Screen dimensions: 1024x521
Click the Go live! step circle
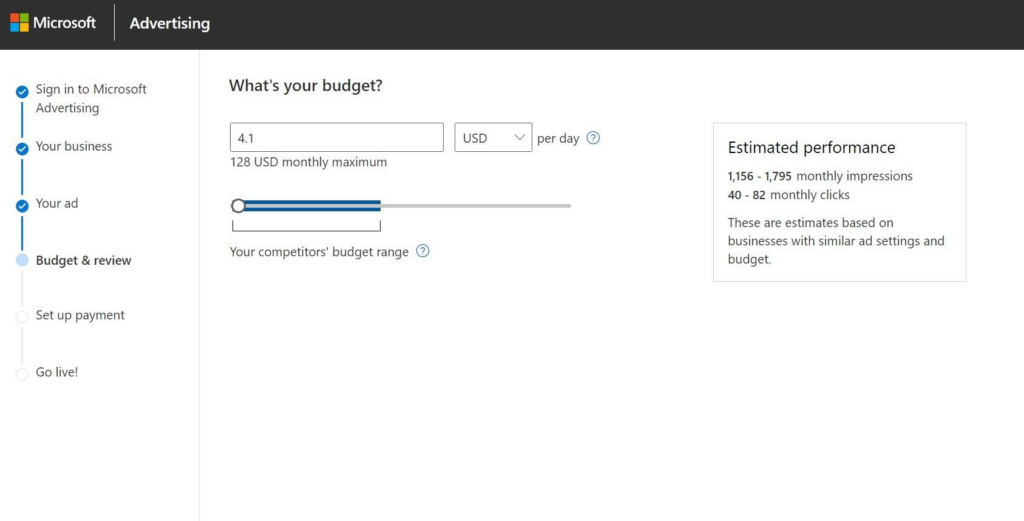[22, 374]
